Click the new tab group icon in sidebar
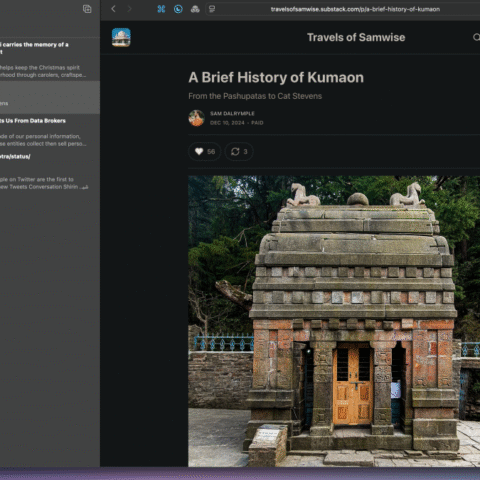The image size is (480, 480). pos(87,9)
